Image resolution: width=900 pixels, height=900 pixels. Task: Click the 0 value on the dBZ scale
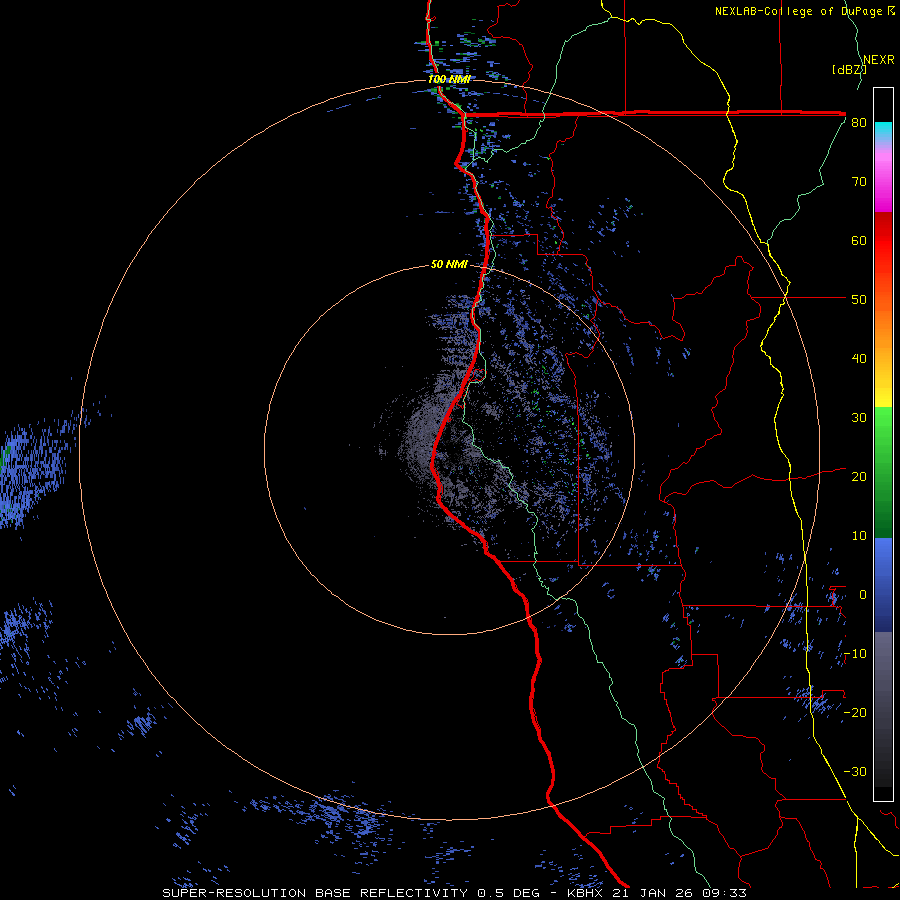pos(862,595)
